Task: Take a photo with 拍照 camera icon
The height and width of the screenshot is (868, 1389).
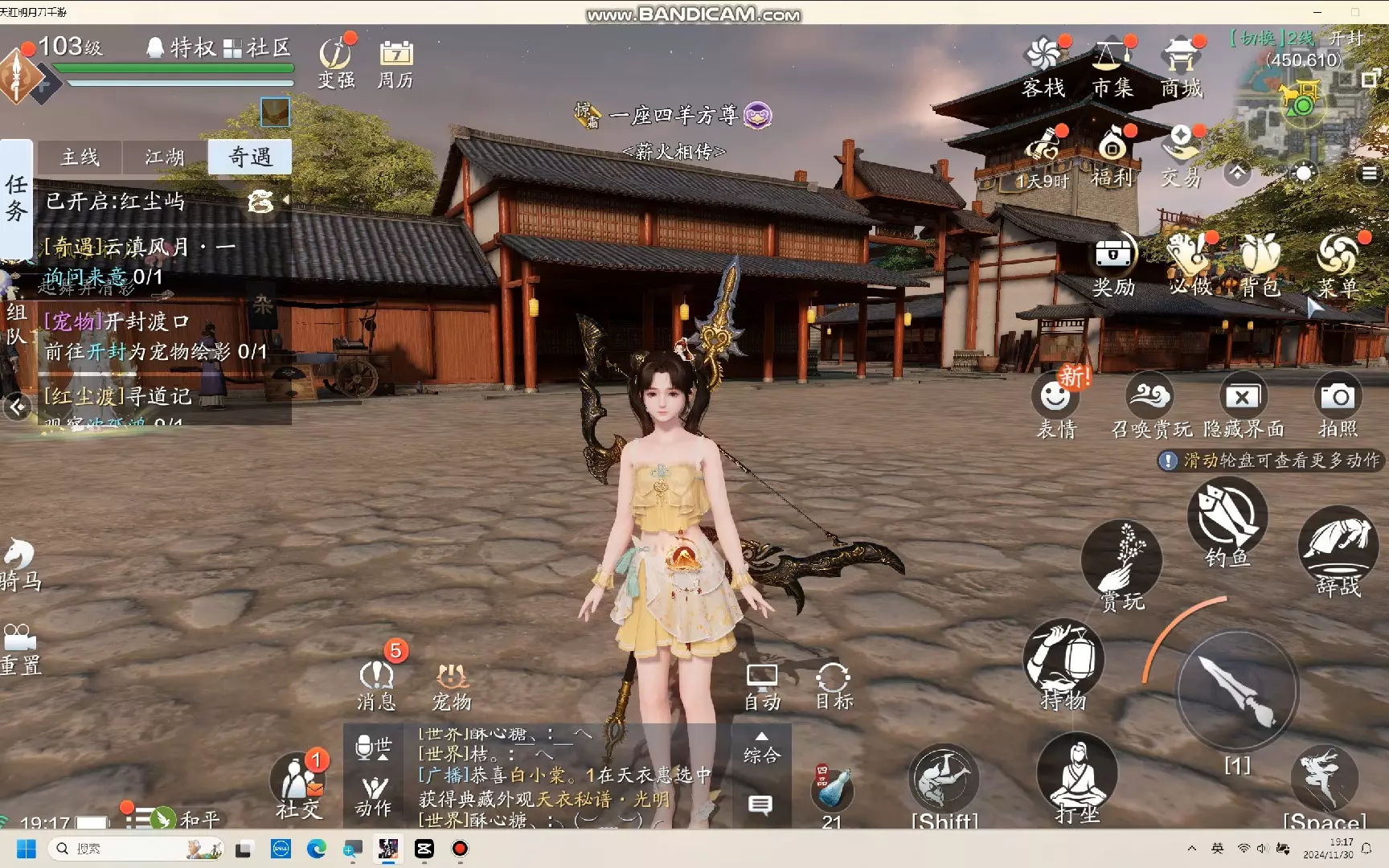Action: [1338, 406]
